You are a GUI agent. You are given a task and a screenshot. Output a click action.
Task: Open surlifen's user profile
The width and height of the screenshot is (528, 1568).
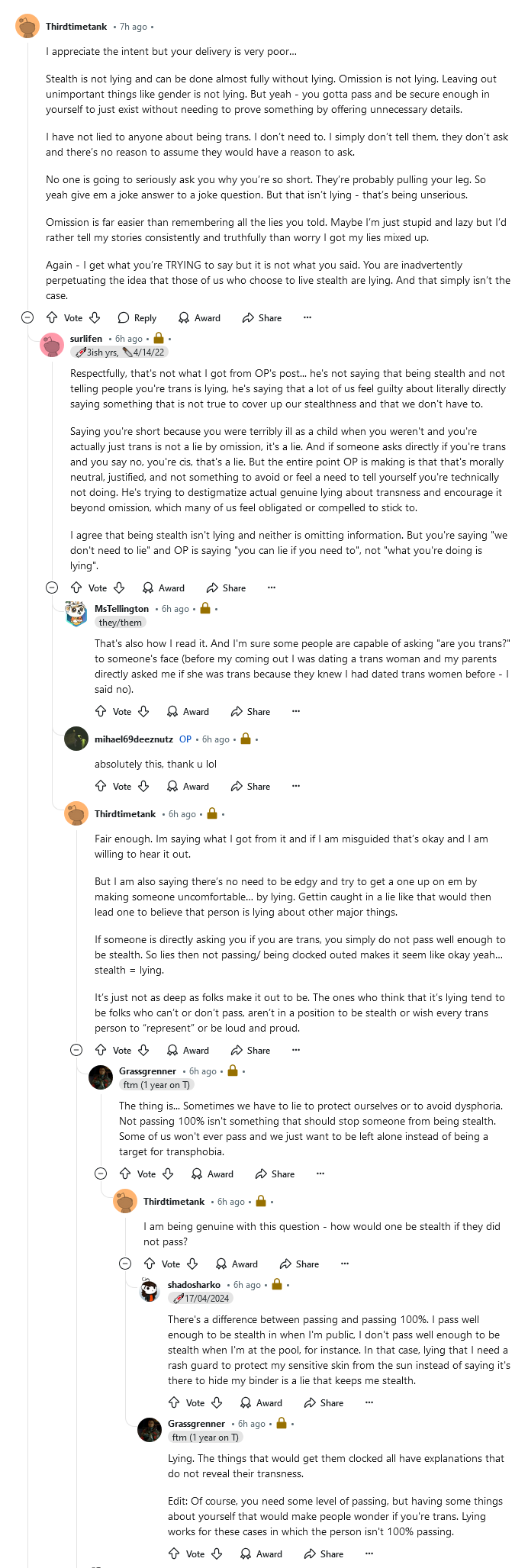pyautogui.click(x=86, y=339)
